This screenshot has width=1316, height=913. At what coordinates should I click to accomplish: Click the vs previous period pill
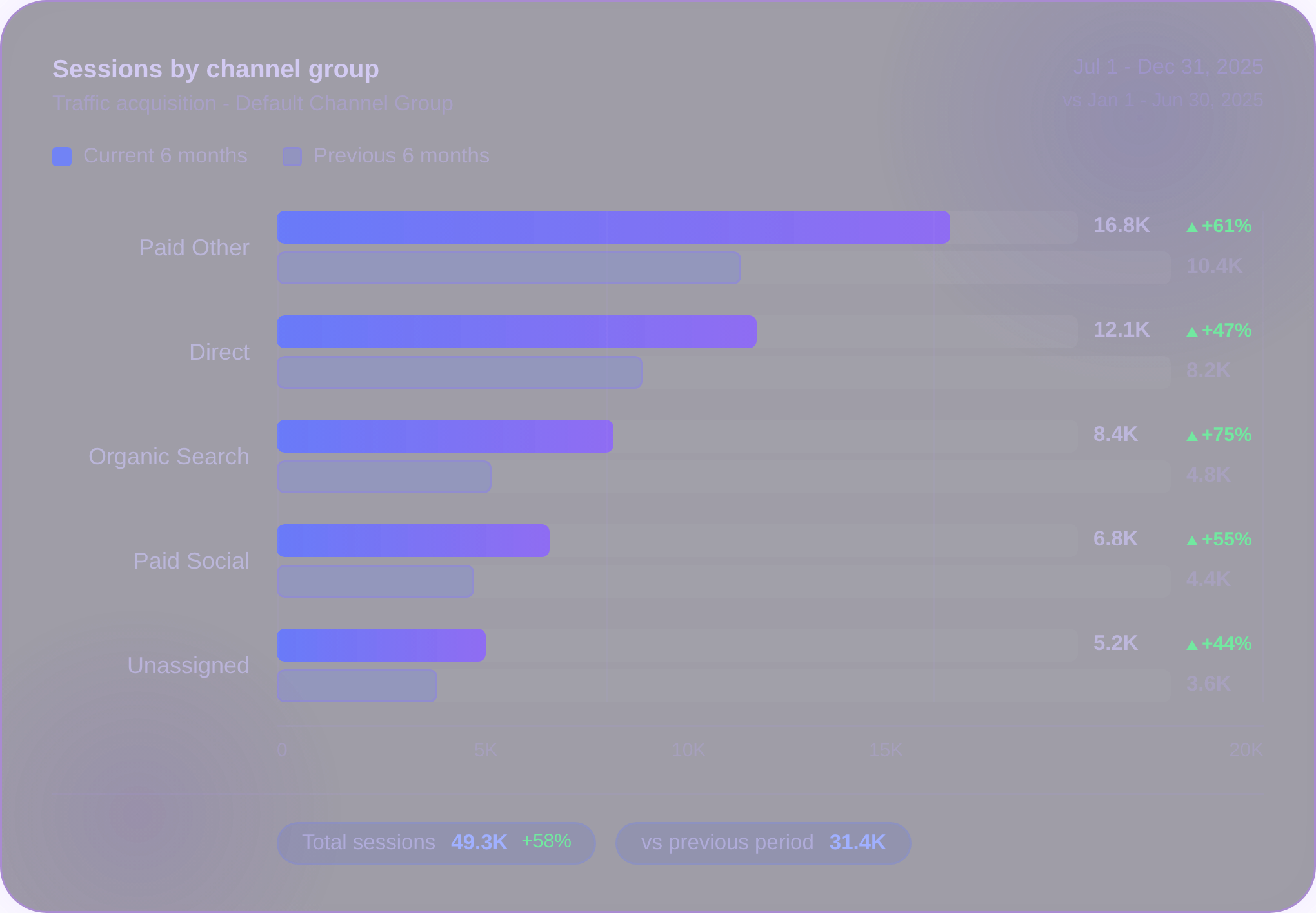[x=763, y=843]
